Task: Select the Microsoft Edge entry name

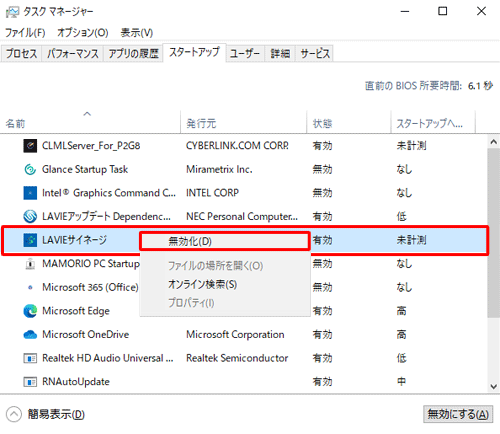Action: coord(76,311)
